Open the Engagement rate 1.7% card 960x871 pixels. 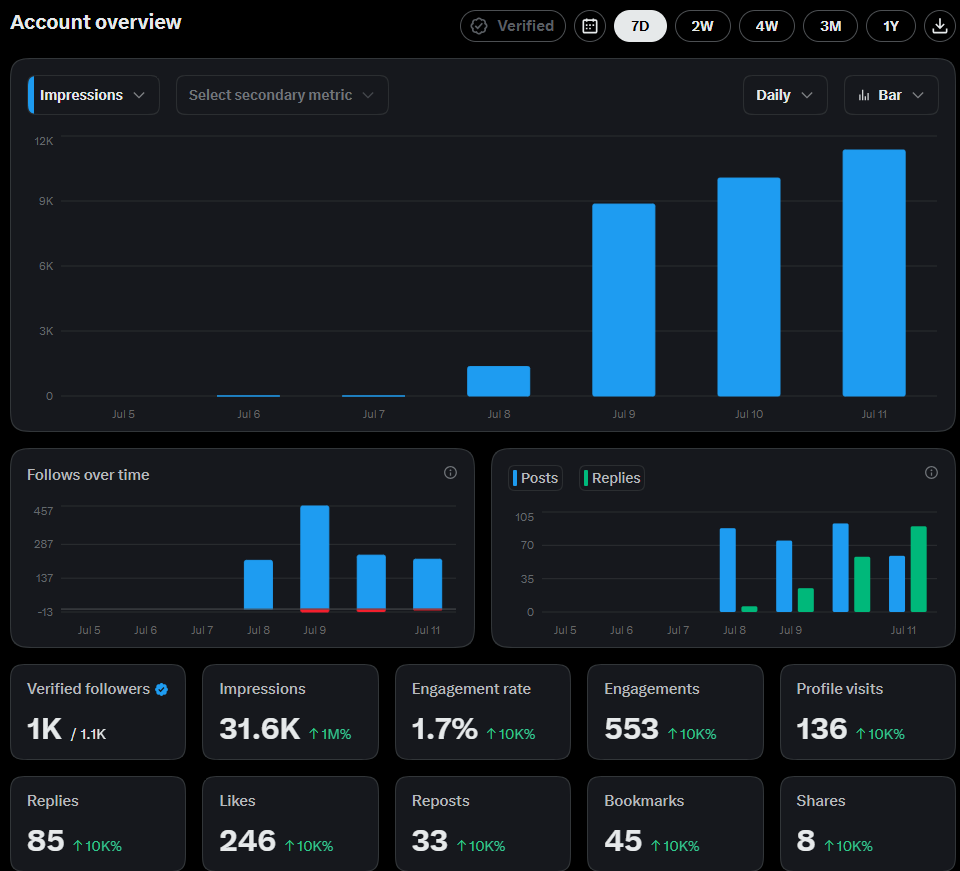click(483, 712)
